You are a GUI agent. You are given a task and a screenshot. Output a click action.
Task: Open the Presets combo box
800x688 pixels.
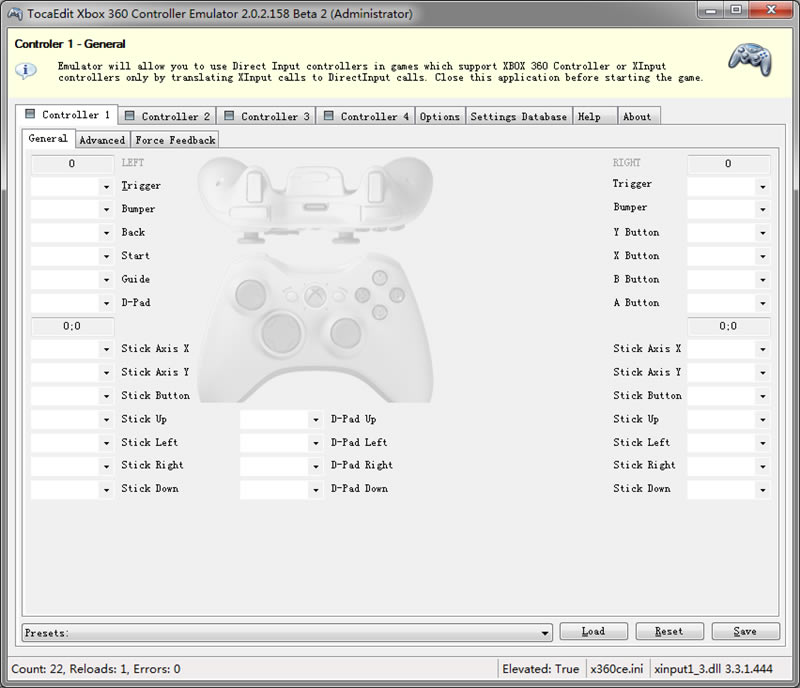pyautogui.click(x=545, y=633)
